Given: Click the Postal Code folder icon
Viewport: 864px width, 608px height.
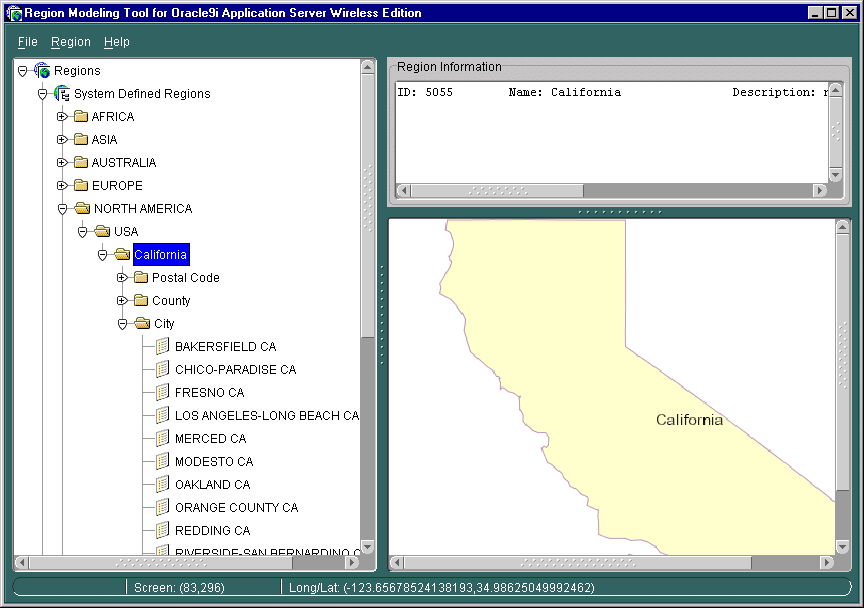Looking at the screenshot, I should [142, 277].
